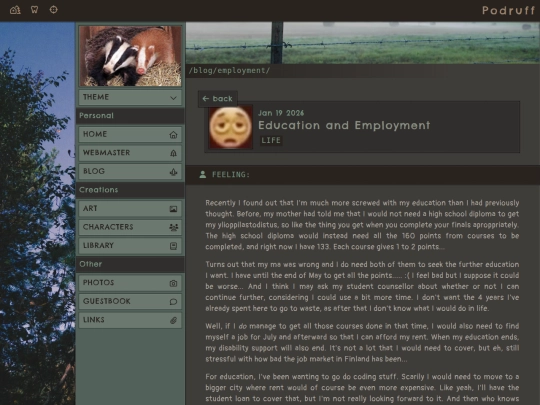Click the Personal section heading
Image resolution: width=540 pixels, height=405 pixels.
coord(96,116)
